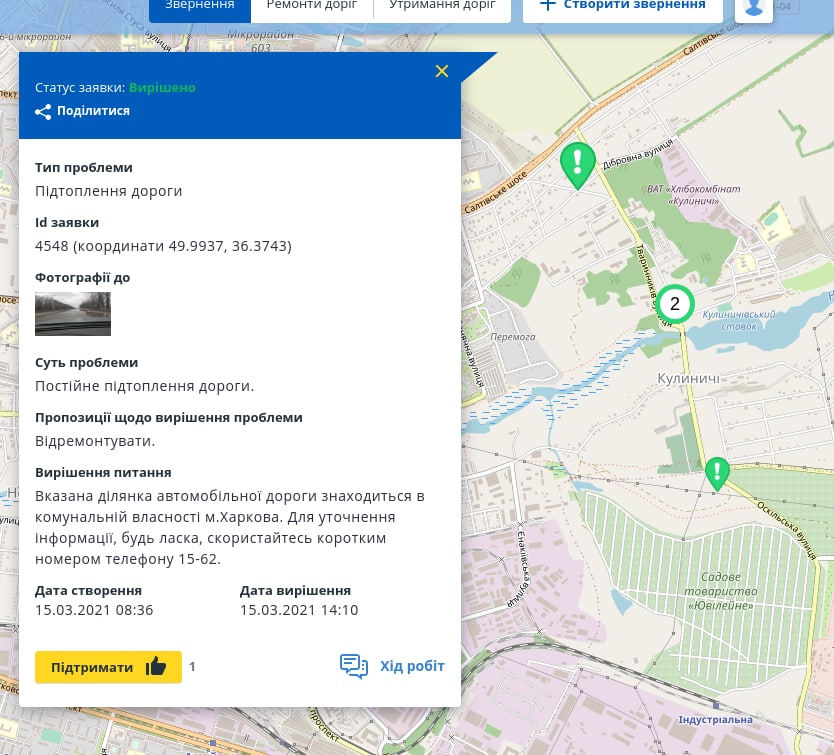The height and width of the screenshot is (755, 834).
Task: Click the plus icon in Створити звернення
Action: [547, 5]
